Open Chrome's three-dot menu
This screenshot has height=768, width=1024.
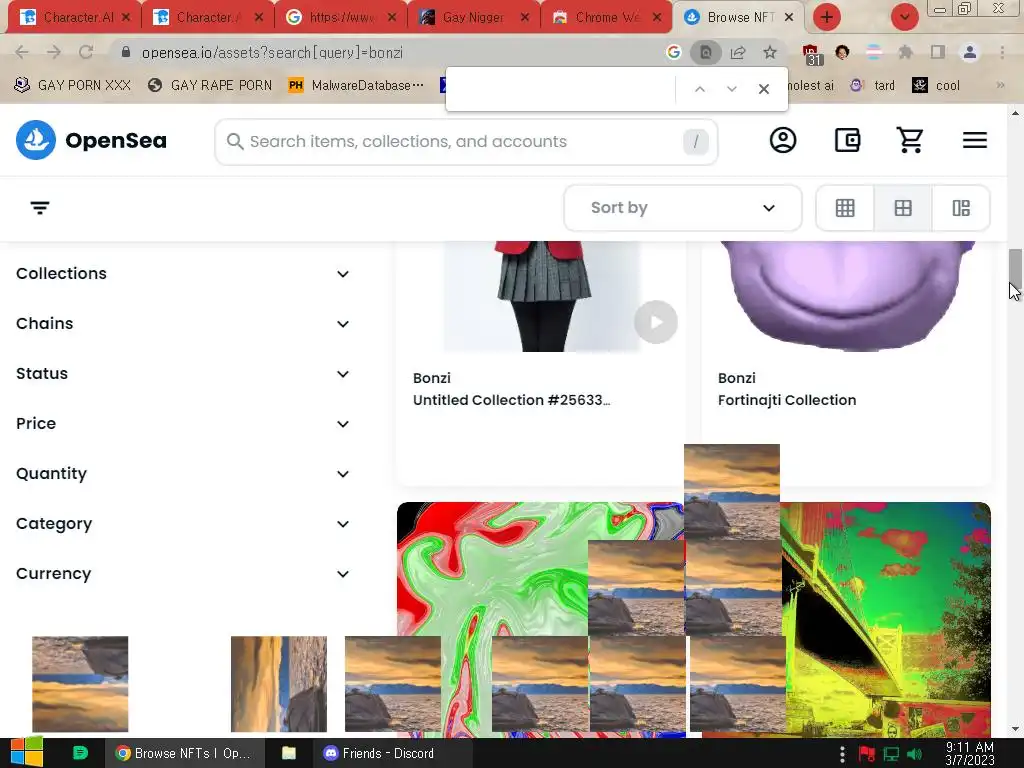tap(1002, 52)
